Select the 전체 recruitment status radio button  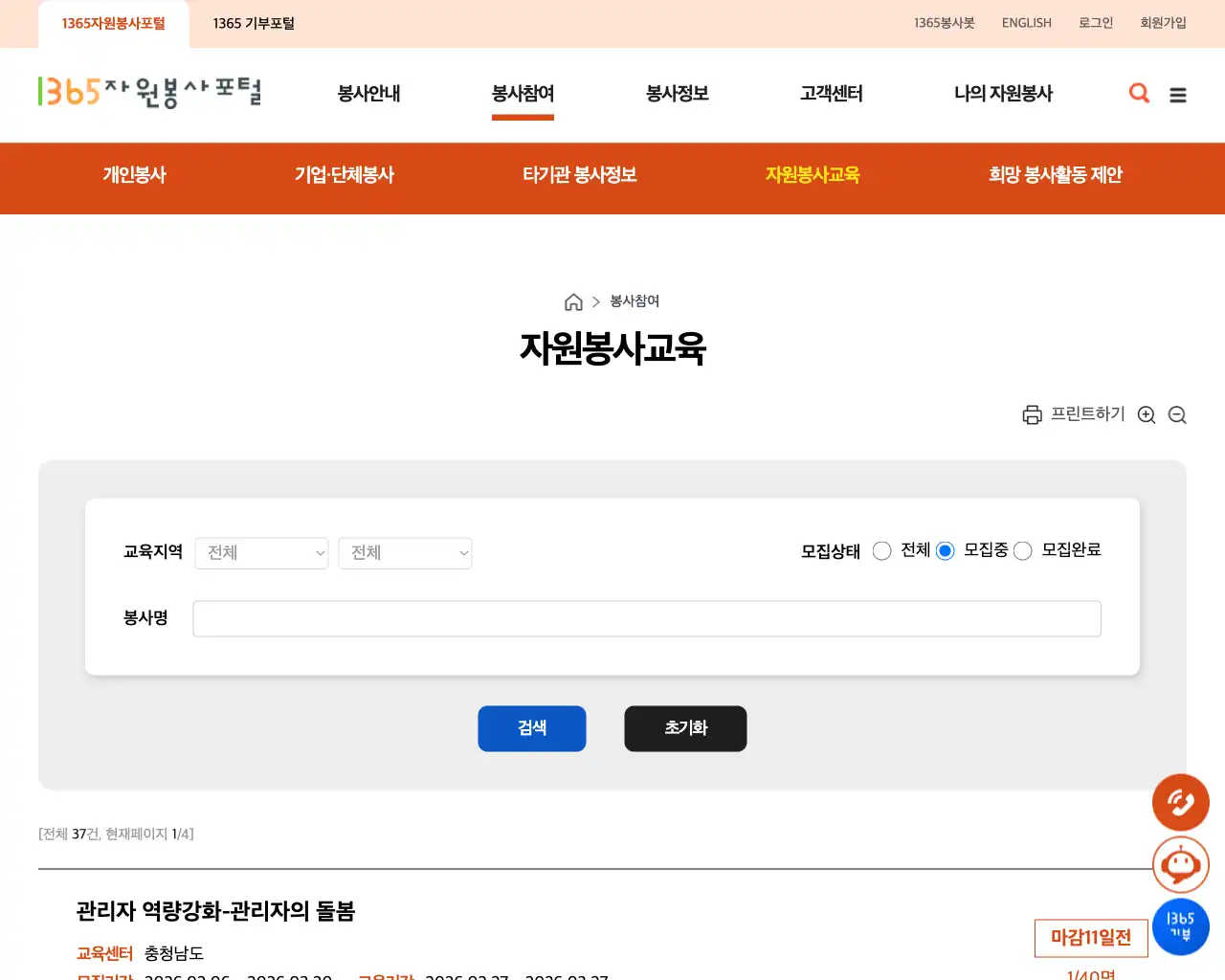[x=881, y=550]
